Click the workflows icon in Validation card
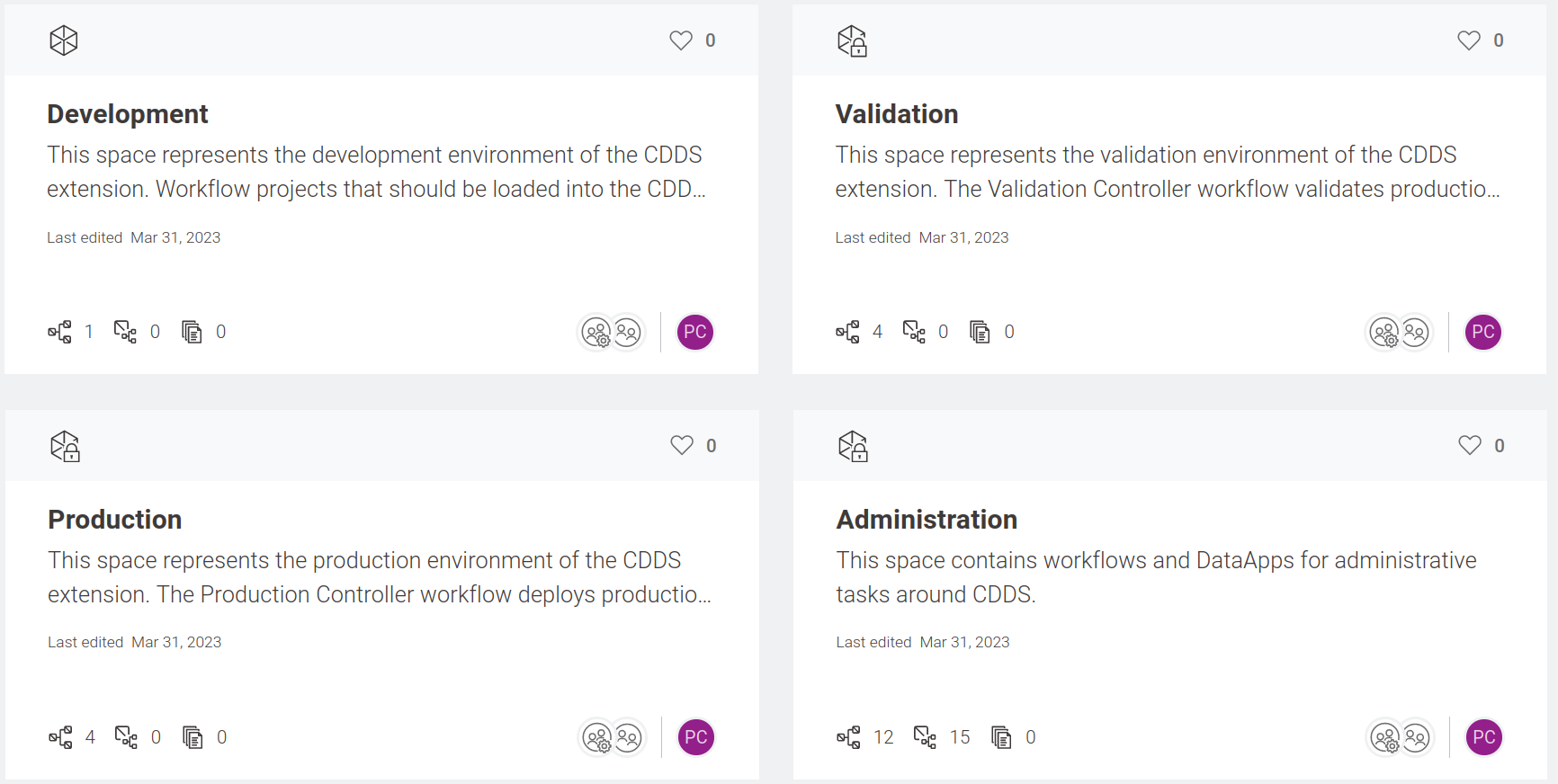Screen dimensions: 1558x784 (847, 333)
